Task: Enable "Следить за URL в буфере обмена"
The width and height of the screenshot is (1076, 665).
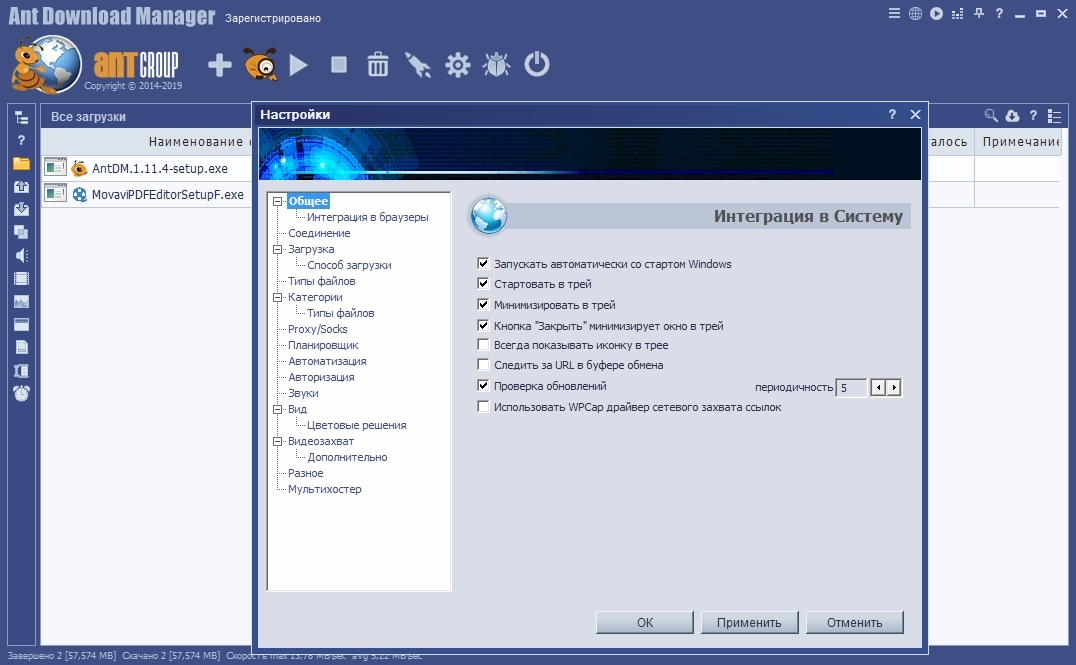Action: point(484,365)
